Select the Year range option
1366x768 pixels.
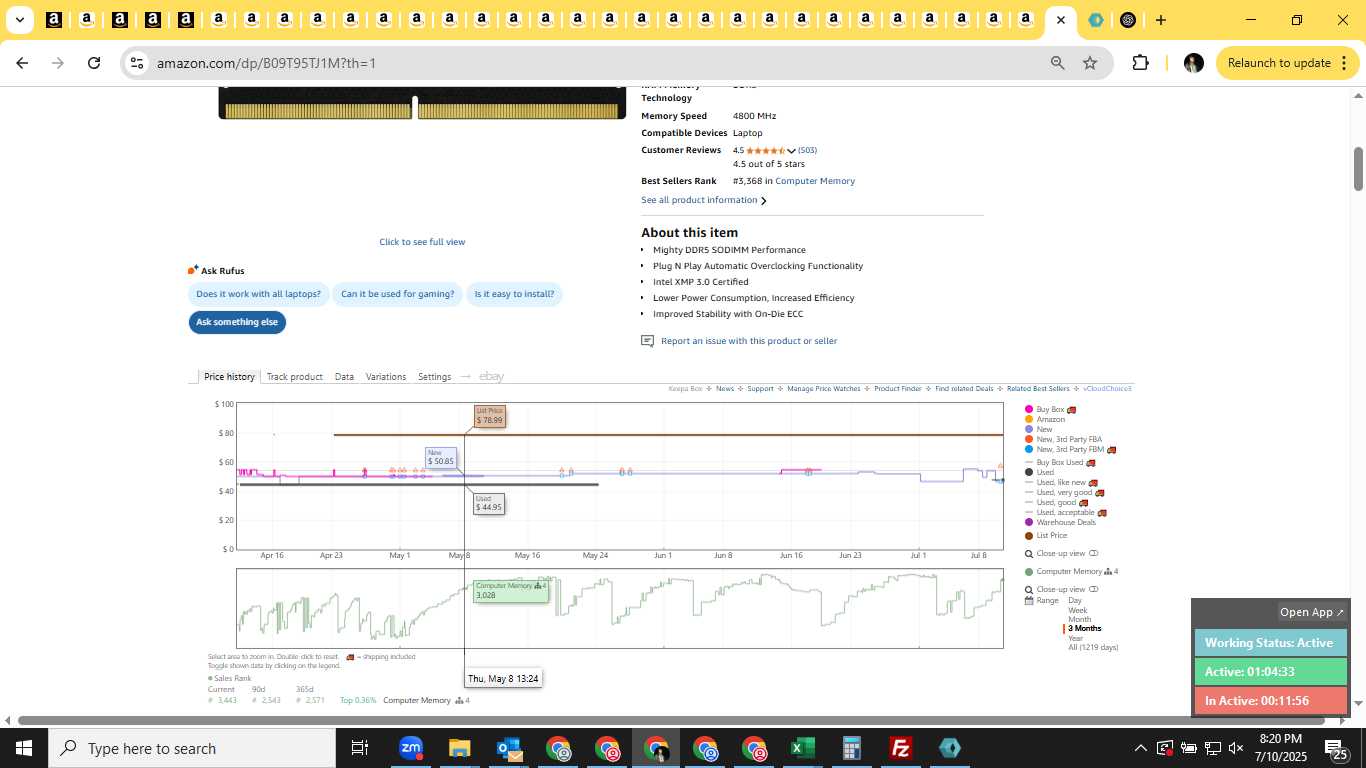click(1075, 638)
